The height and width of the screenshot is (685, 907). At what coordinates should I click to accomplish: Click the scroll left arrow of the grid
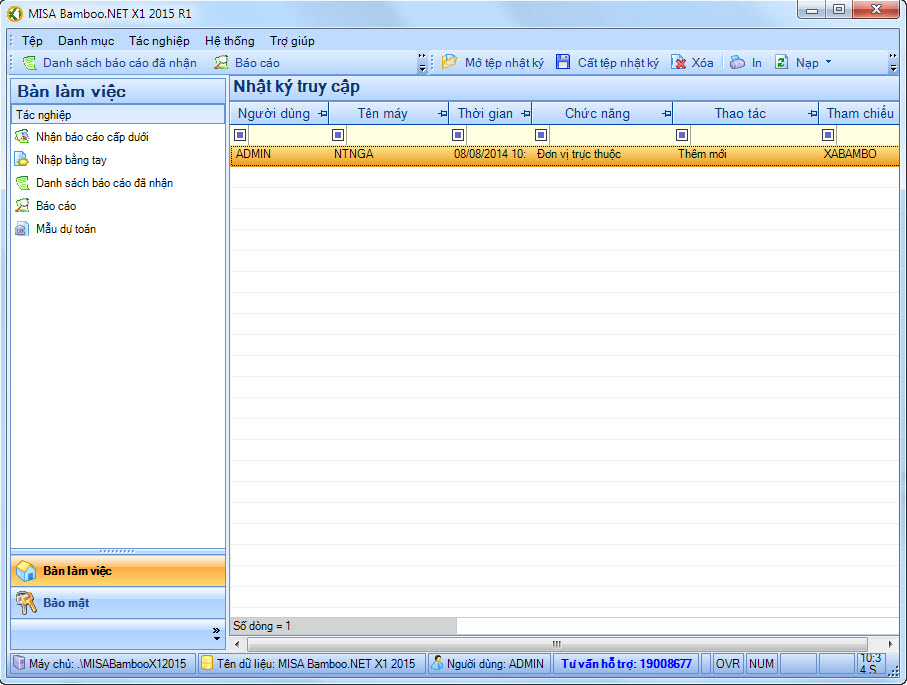[x=237, y=644]
